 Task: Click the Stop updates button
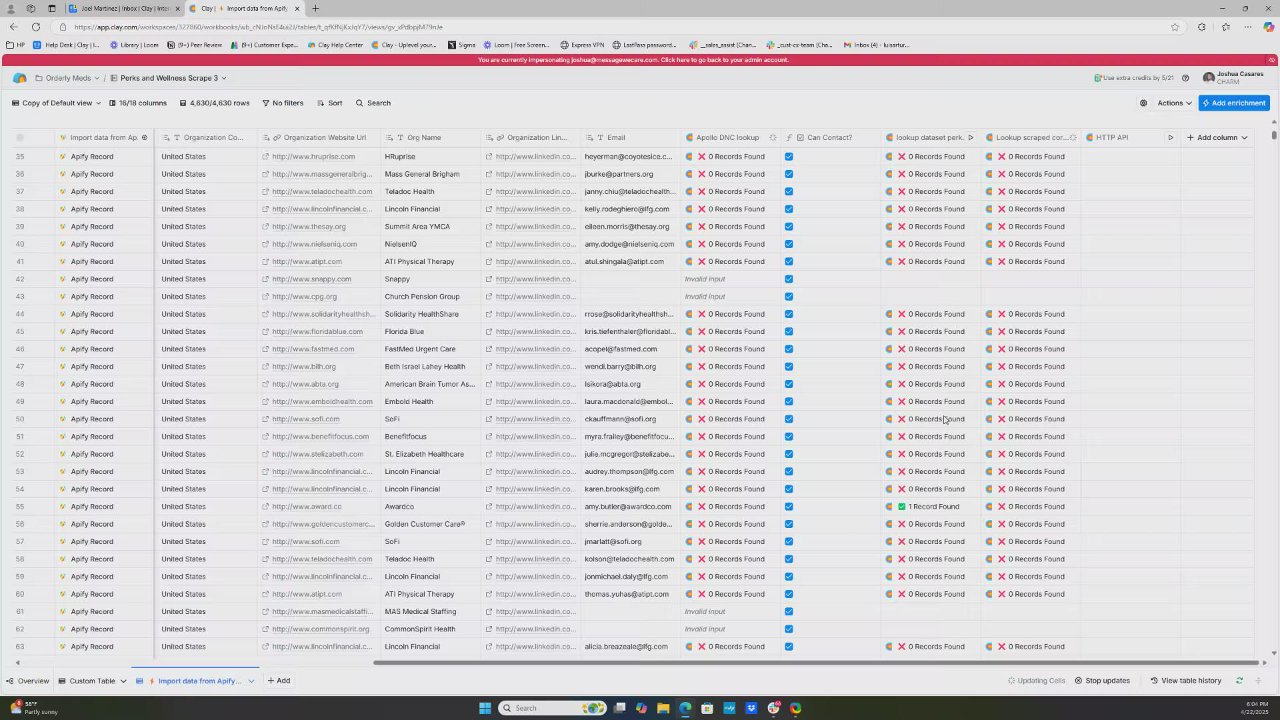[x=1102, y=681]
